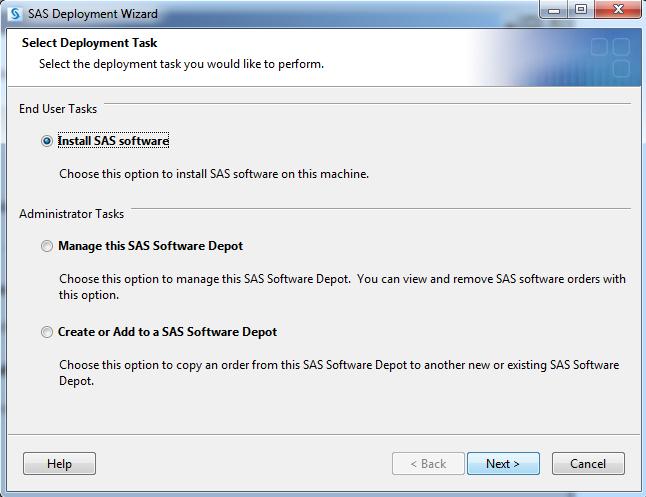The width and height of the screenshot is (646, 497).
Task: Click the disabled < Back button
Action: (428, 464)
